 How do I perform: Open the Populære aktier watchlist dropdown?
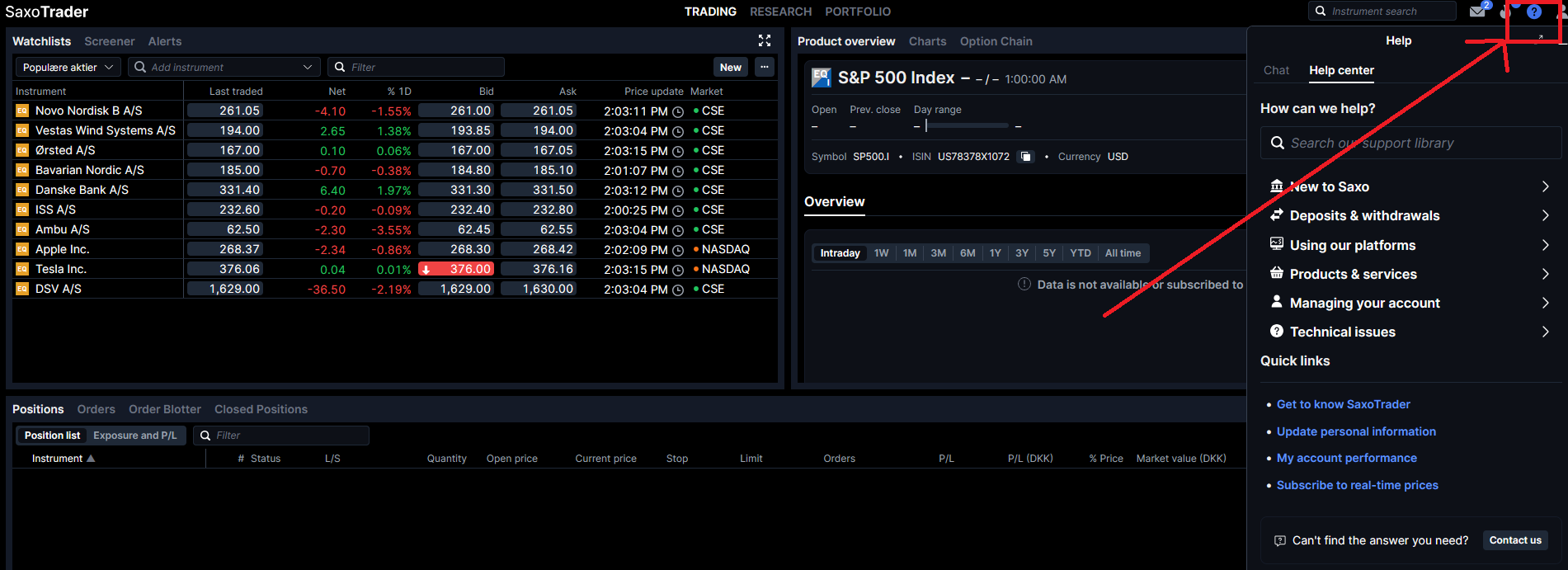(68, 67)
